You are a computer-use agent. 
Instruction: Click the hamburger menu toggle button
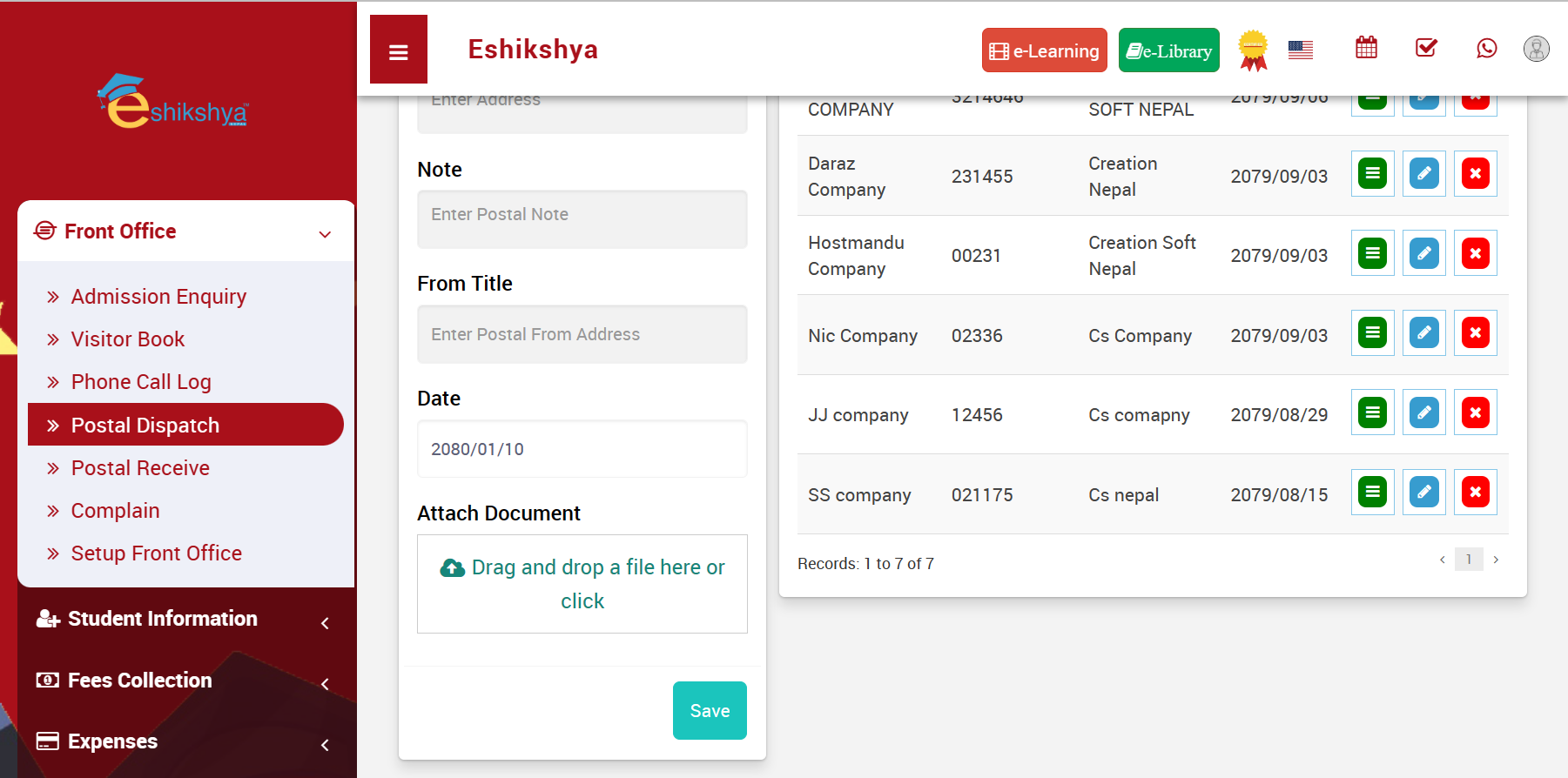398,50
